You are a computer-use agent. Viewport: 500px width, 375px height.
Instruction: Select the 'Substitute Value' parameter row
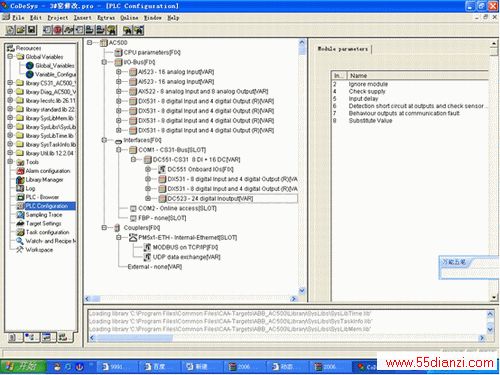tap(409, 121)
